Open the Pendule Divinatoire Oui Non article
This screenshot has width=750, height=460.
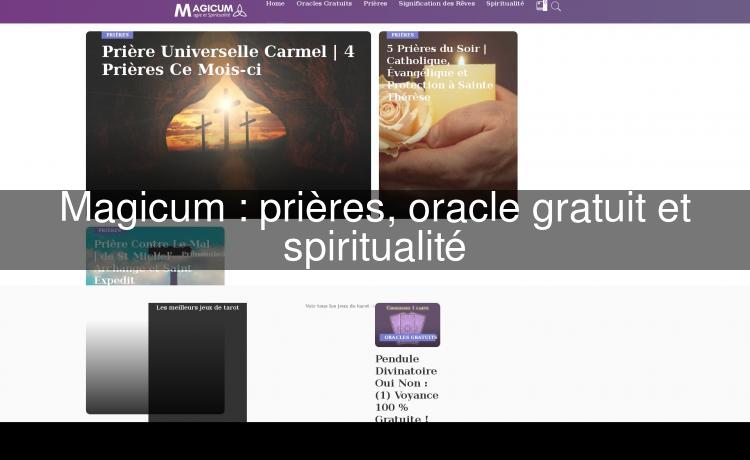click(x=407, y=388)
